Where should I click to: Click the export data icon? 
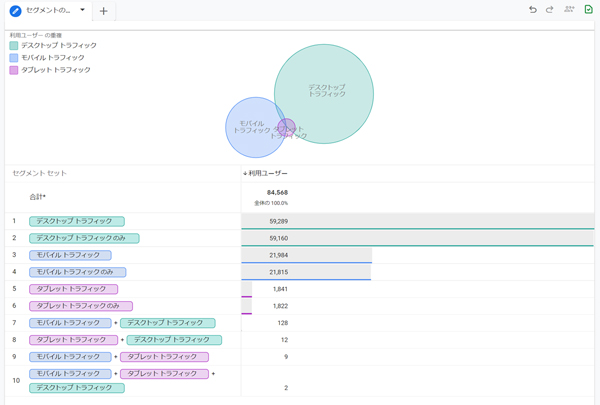tap(588, 10)
